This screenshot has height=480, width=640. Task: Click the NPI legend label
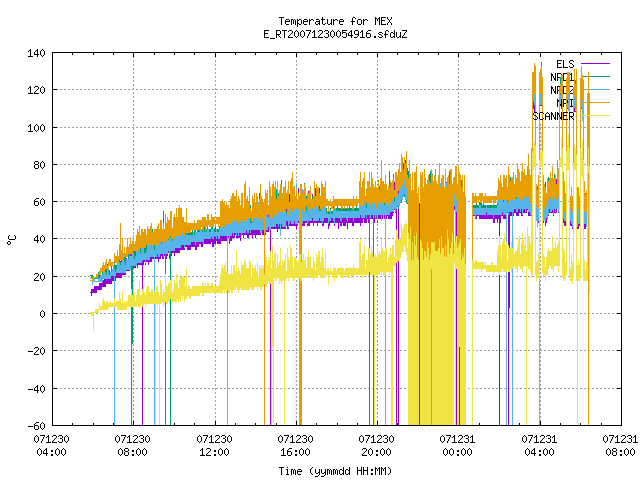565,103
